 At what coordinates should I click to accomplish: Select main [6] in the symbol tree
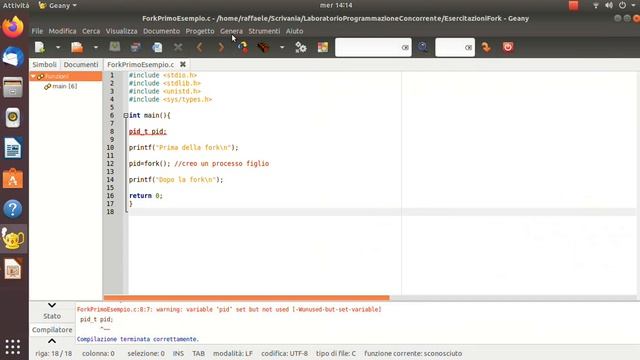point(64,86)
